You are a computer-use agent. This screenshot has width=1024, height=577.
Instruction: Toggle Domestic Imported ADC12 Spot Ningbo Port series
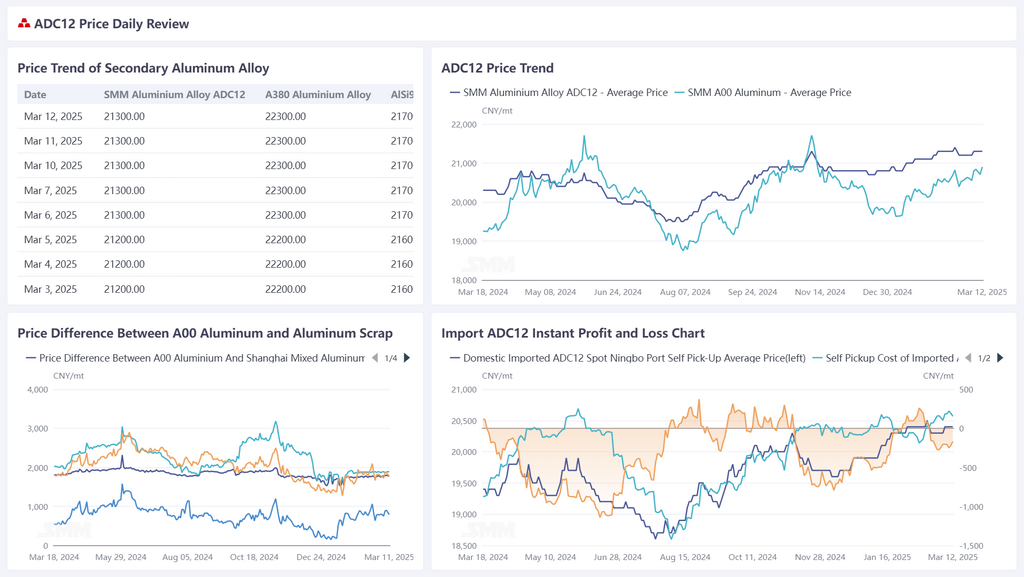coord(628,358)
